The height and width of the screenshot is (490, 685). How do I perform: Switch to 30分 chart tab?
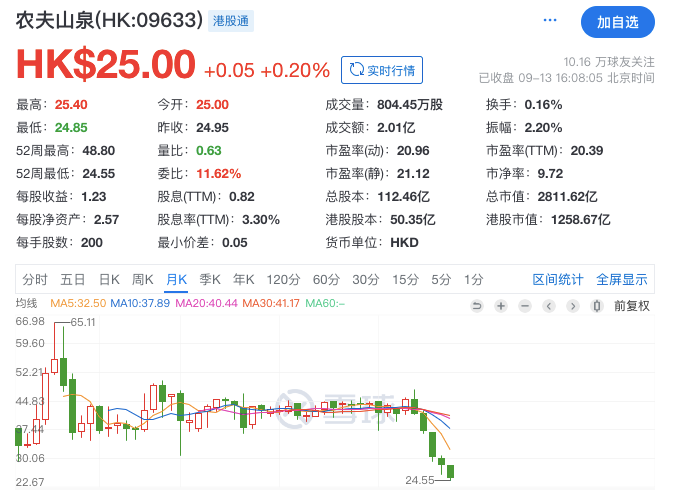(x=366, y=279)
